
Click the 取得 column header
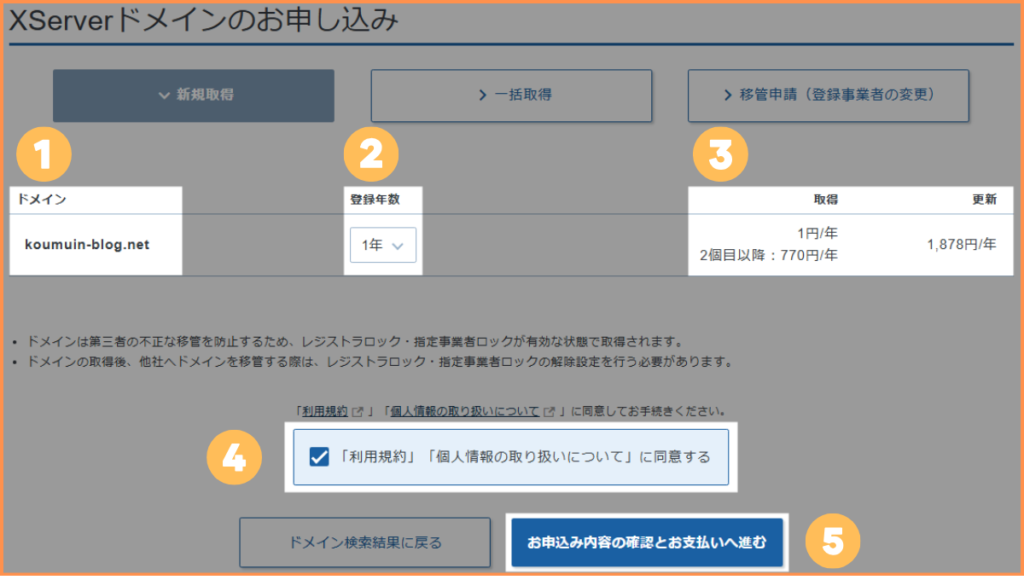(x=825, y=199)
